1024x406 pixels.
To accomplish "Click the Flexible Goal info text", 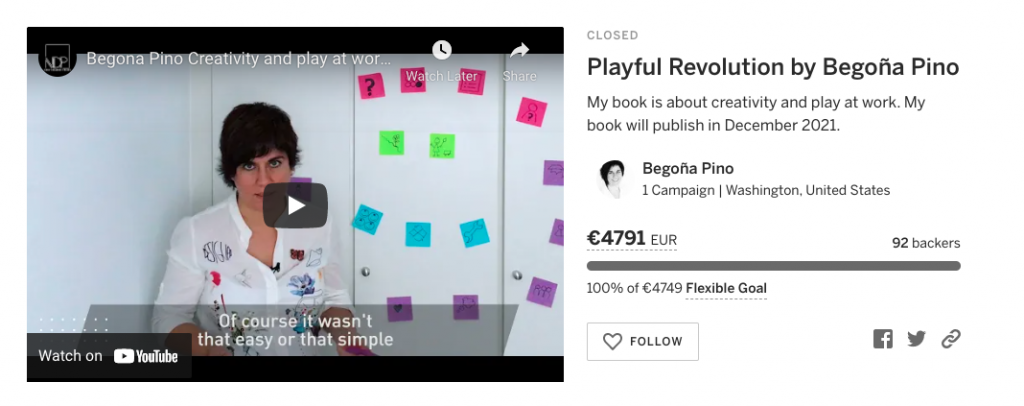I will 726,289.
